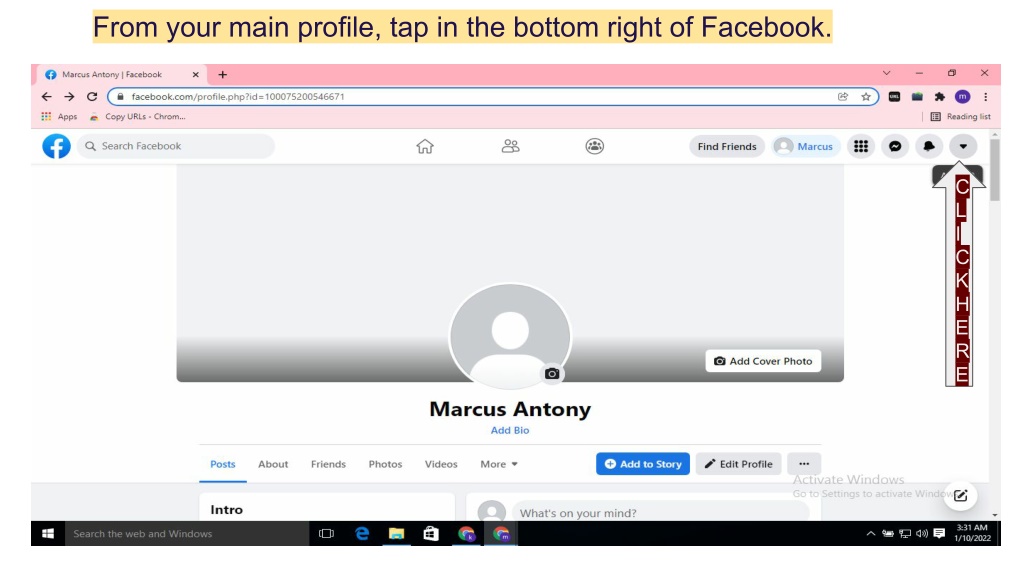The width and height of the screenshot is (1024, 576).
Task: Click the Find Friends button
Action: click(727, 146)
